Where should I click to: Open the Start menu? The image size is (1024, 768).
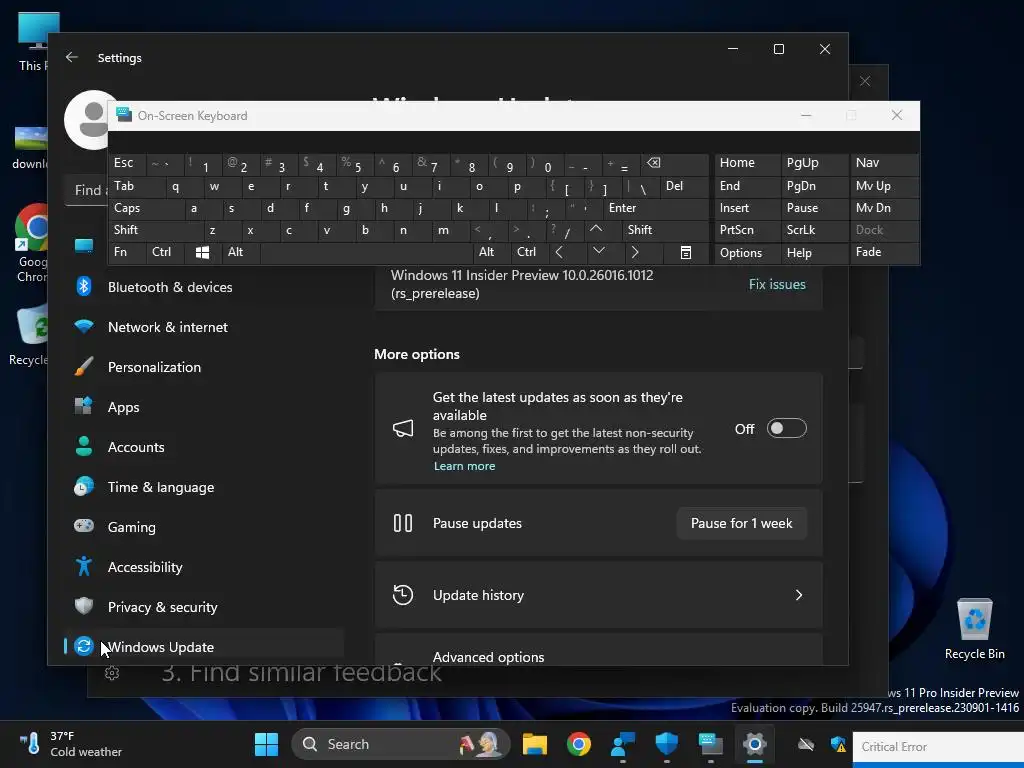[x=266, y=744]
